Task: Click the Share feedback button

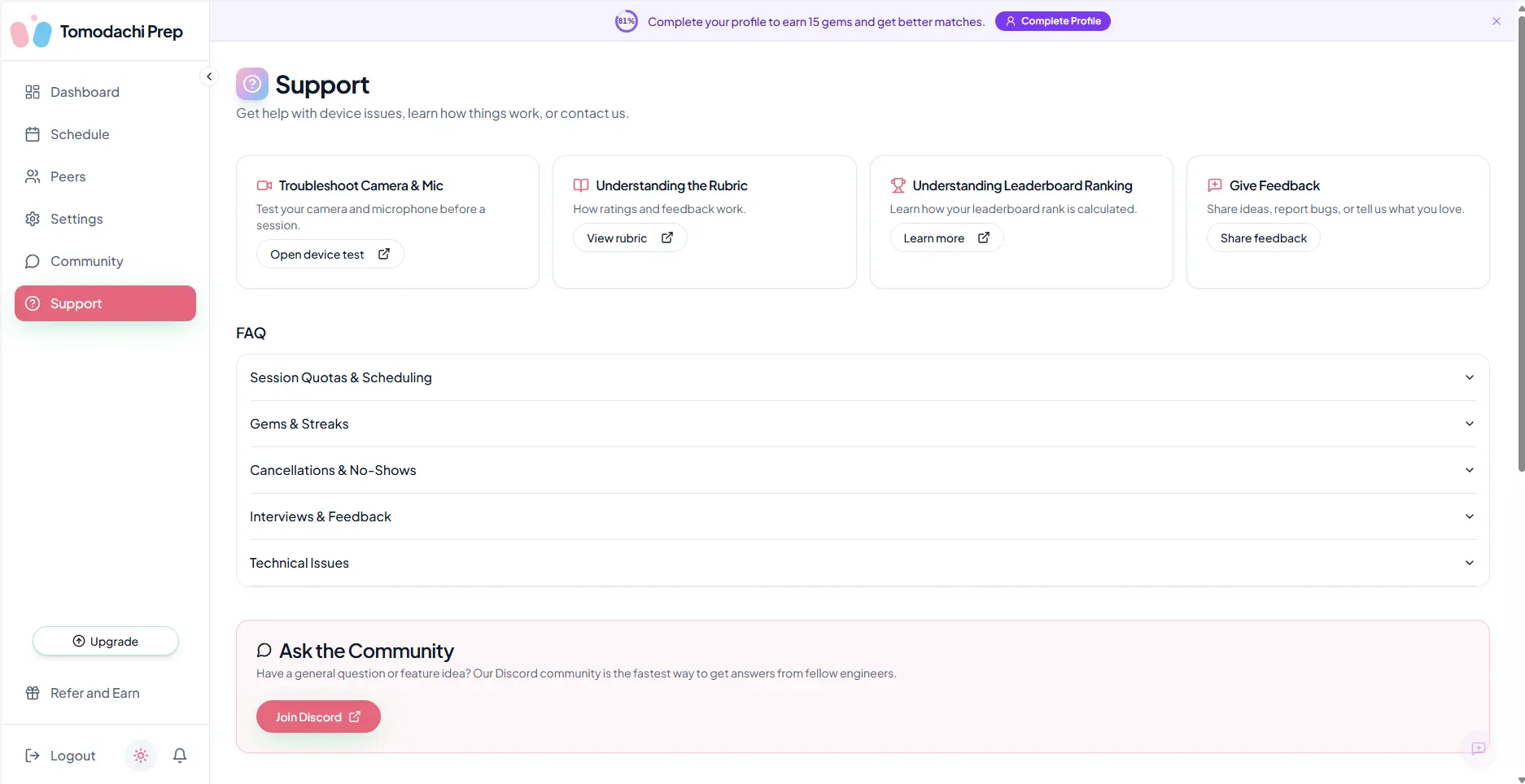Action: 1263,237
